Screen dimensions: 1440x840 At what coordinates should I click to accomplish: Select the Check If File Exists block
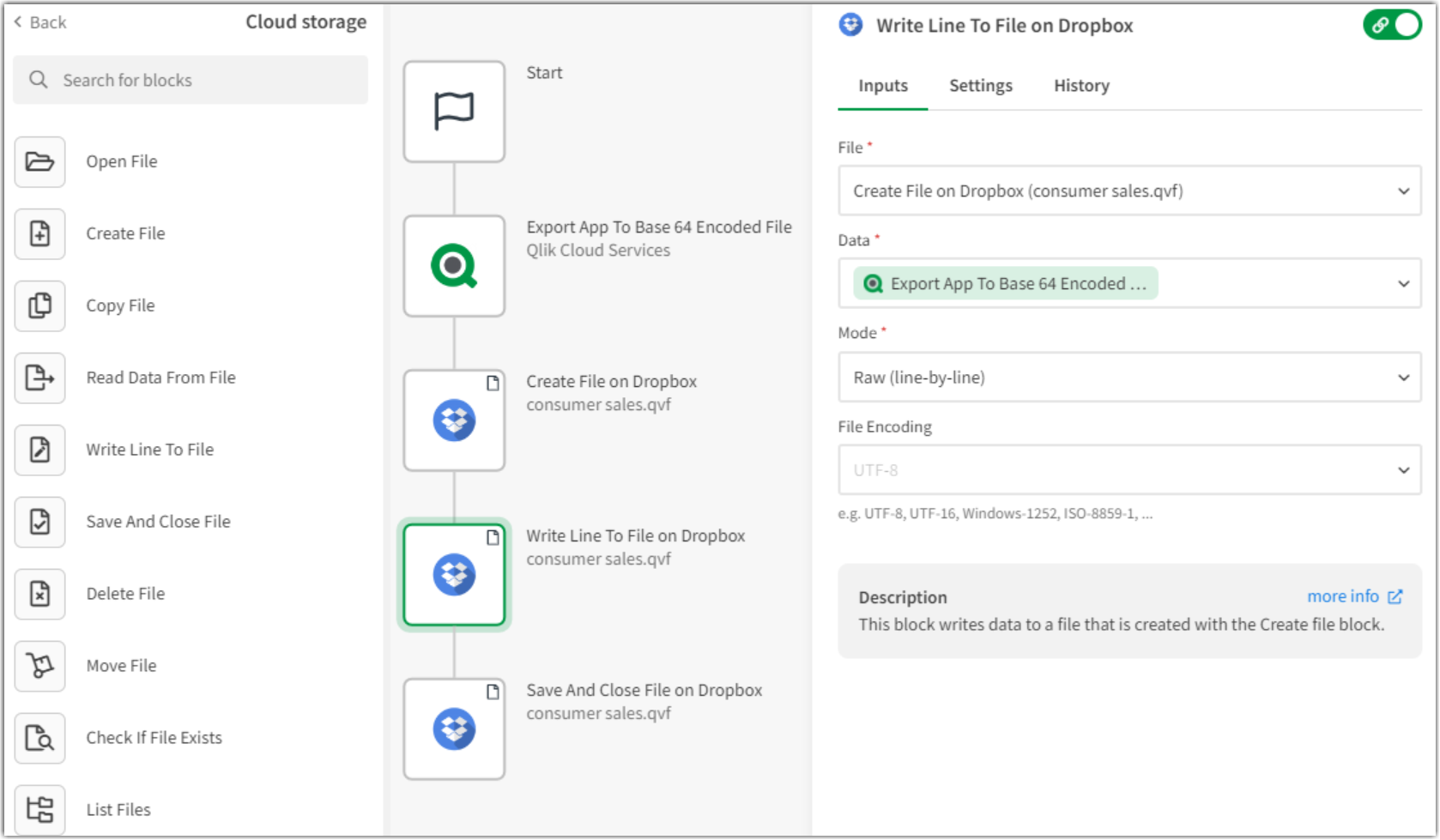(154, 738)
